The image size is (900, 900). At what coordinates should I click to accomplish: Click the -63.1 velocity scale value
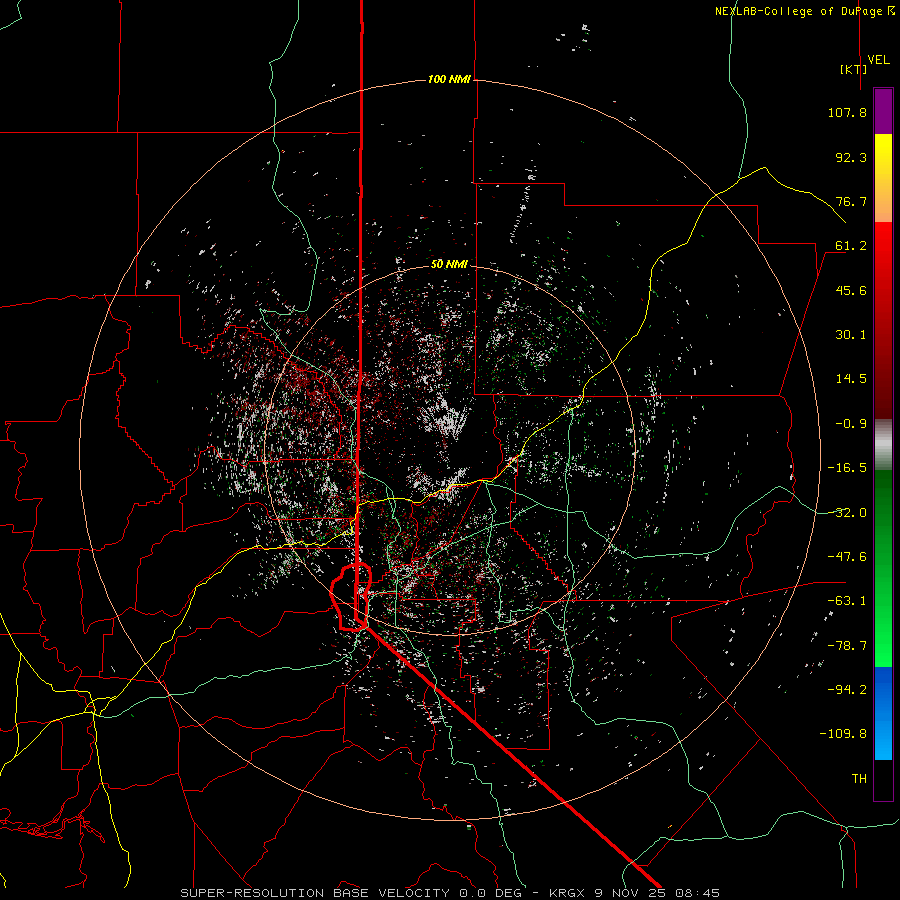[847, 601]
